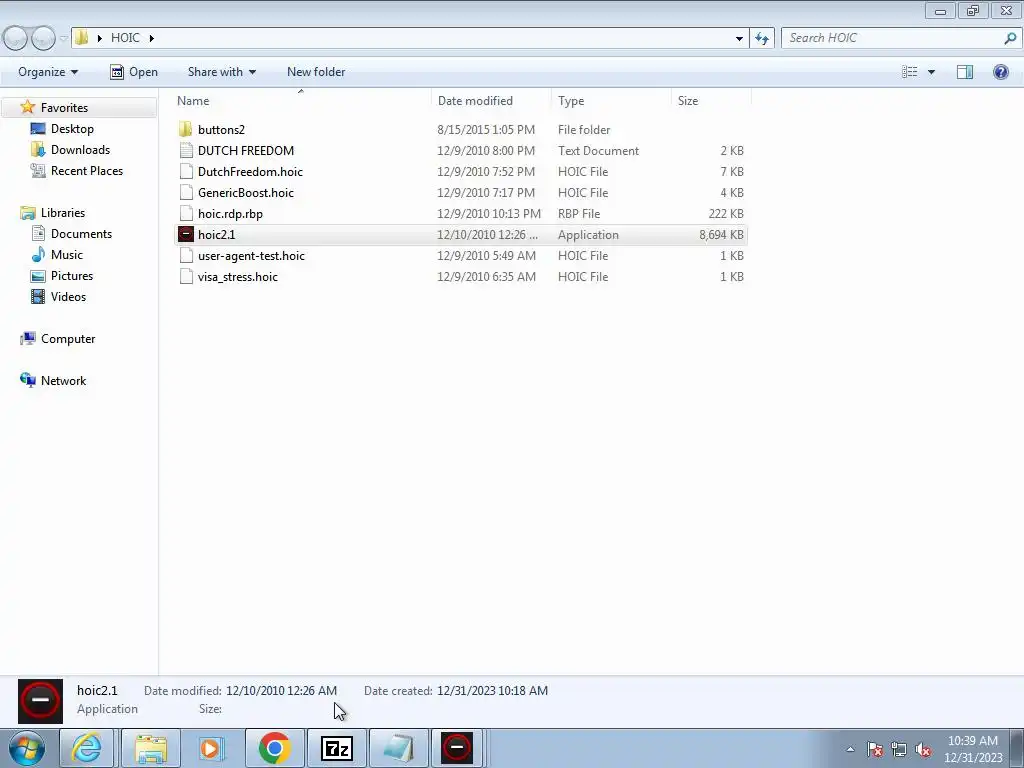Expand the view options dropdown arrow

point(931,72)
